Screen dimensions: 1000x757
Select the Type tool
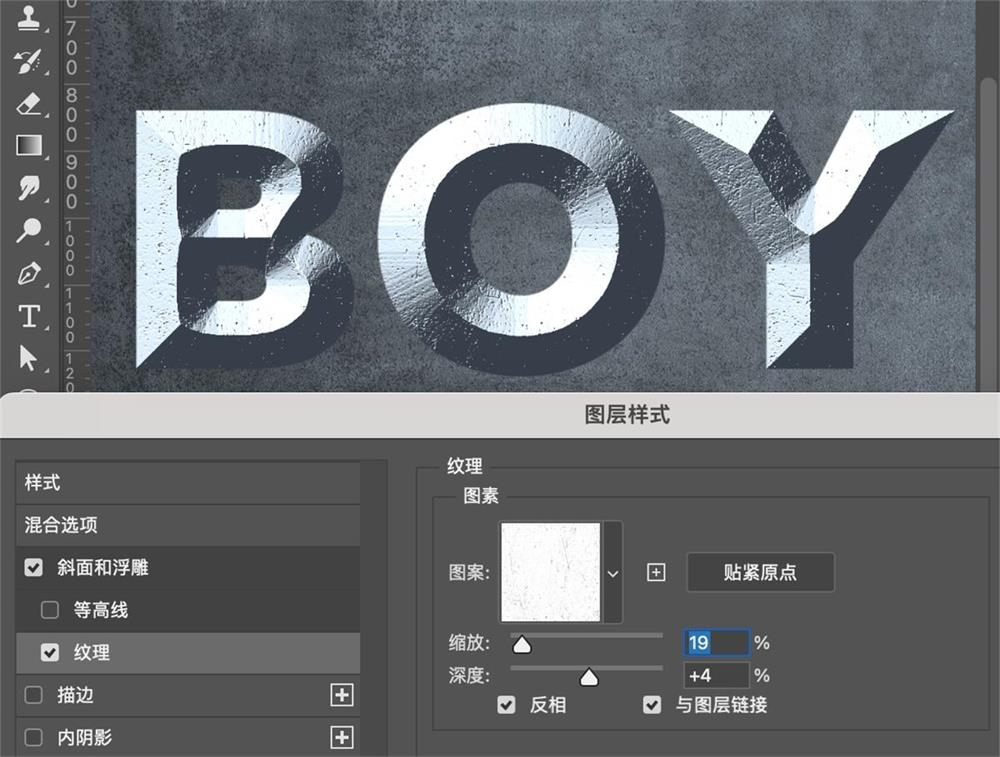(29, 316)
